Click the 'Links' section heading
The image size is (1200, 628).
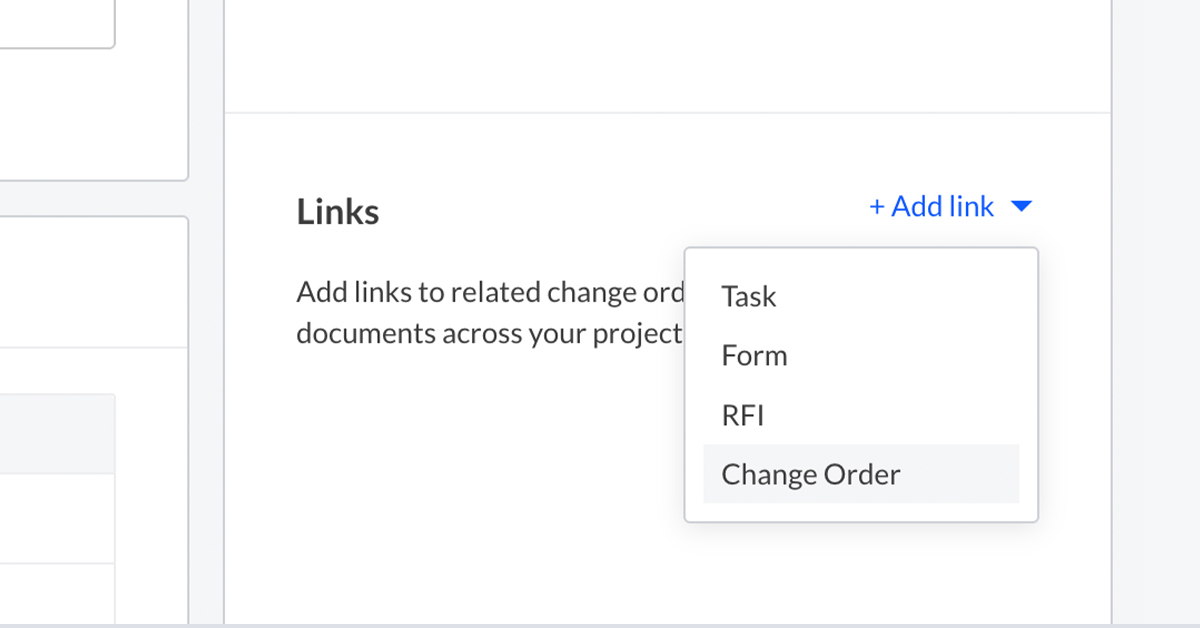(x=338, y=212)
